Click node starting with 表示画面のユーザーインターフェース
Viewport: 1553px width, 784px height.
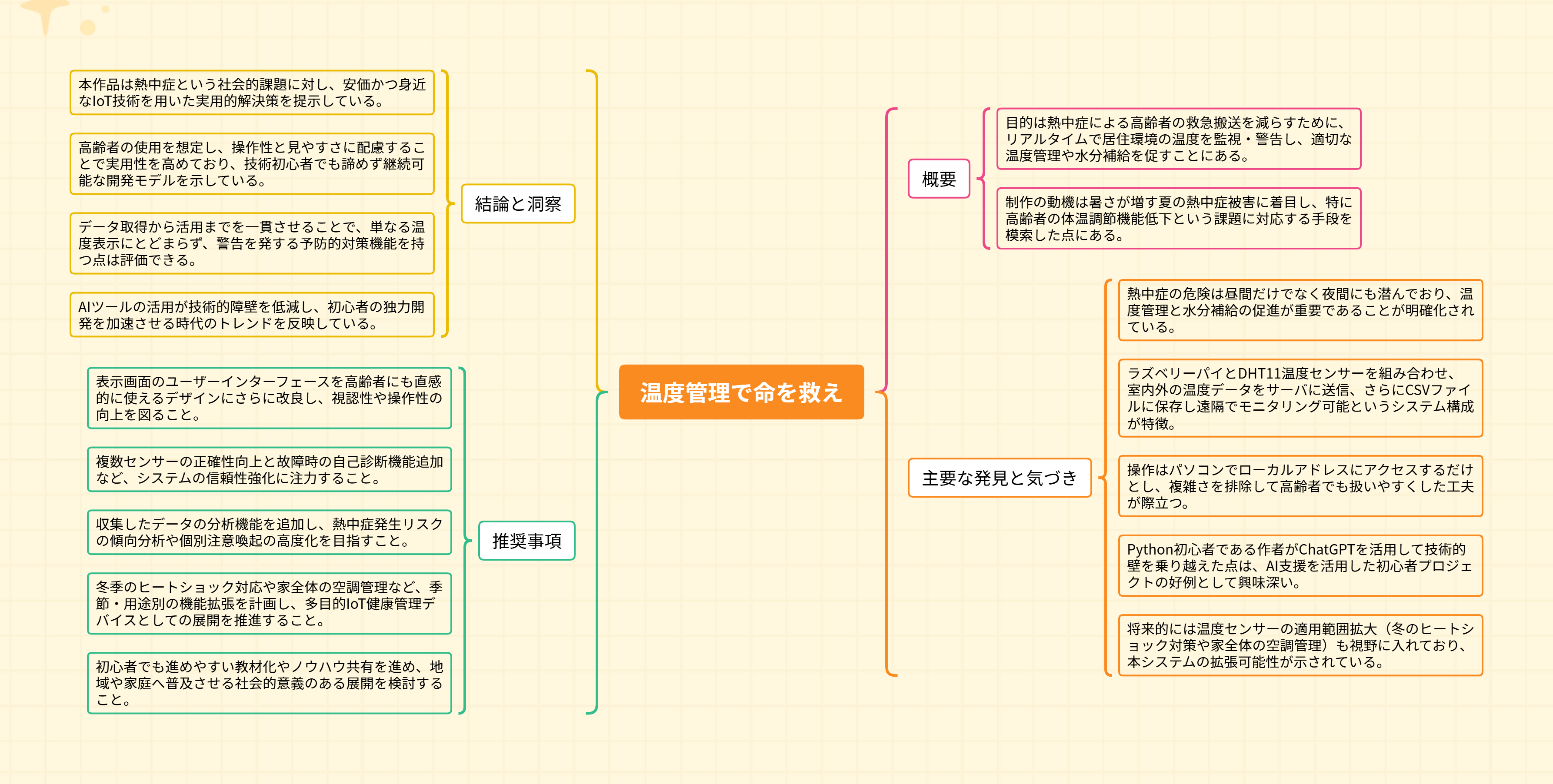(x=269, y=398)
